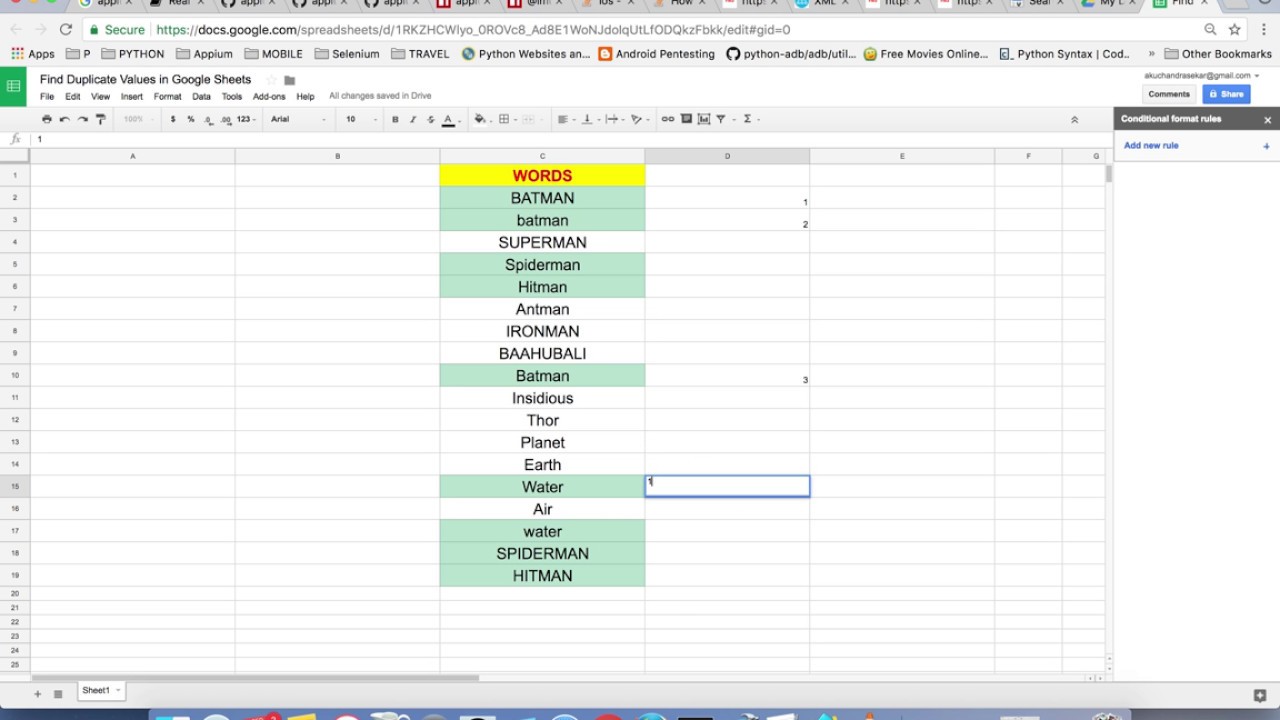Click the Explore button at bottom right

1260,695
